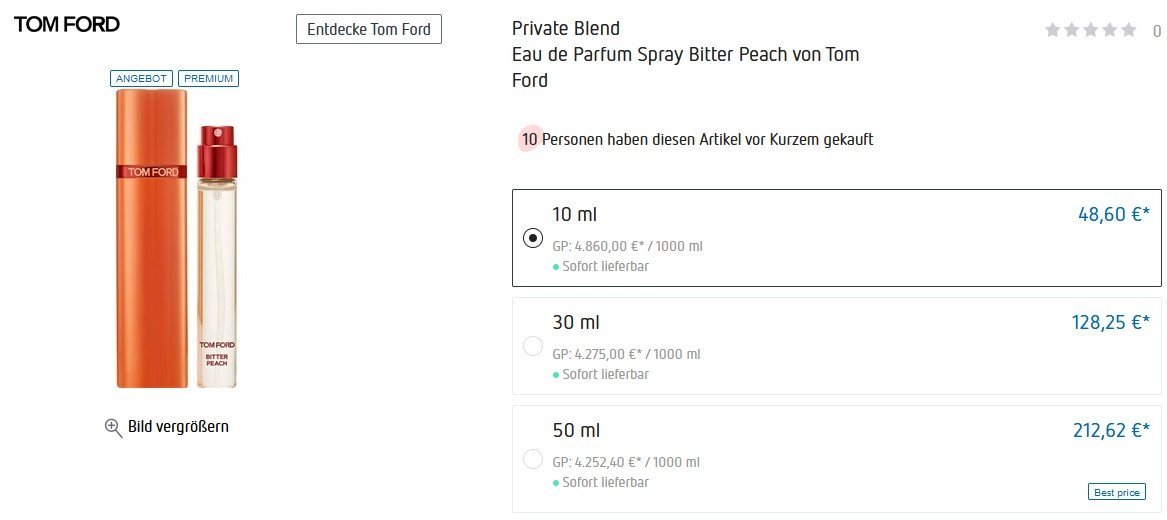Click the ANGEBOT badge on product image

142,78
